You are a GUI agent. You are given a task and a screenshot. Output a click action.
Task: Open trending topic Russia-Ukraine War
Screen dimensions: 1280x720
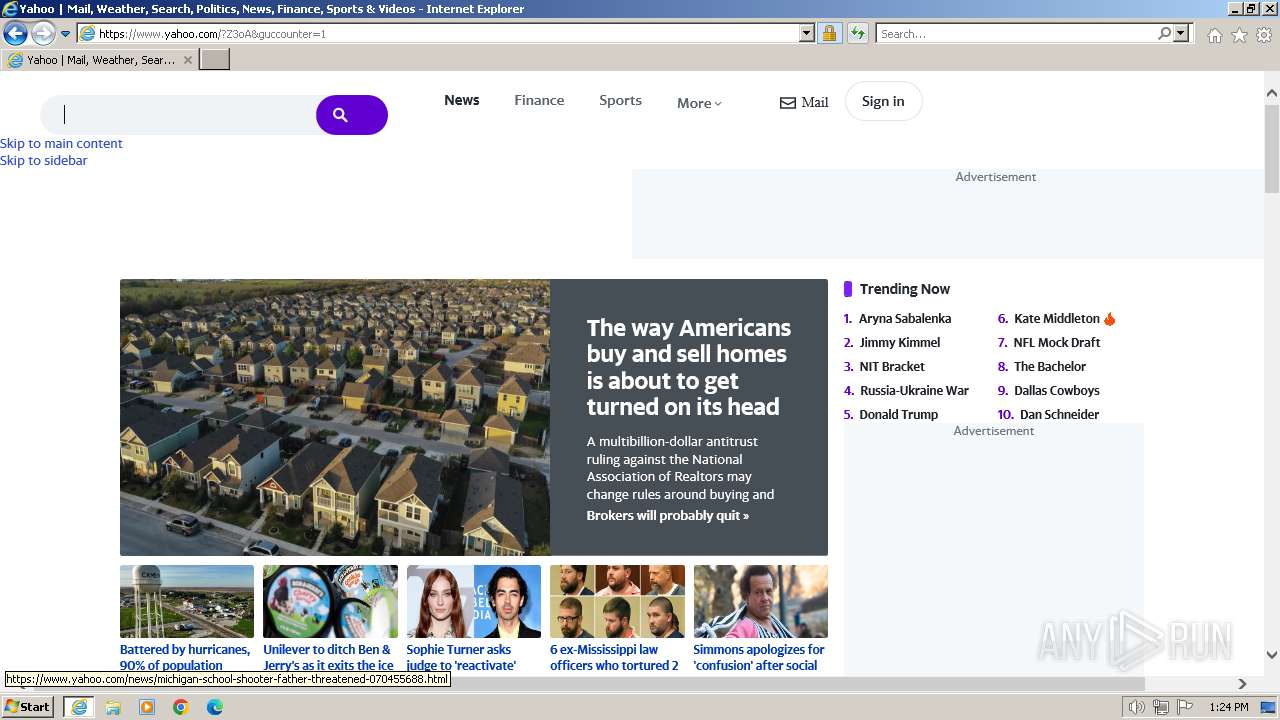coord(914,391)
